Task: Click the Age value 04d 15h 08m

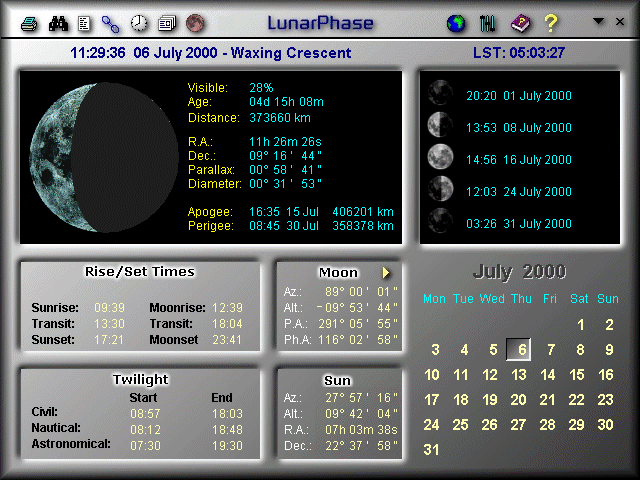Action: [x=286, y=102]
